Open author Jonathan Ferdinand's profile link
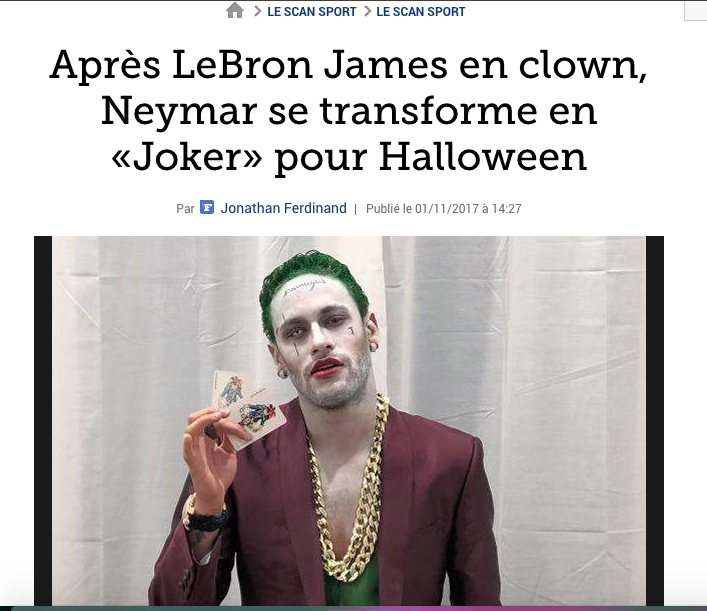 tap(284, 208)
